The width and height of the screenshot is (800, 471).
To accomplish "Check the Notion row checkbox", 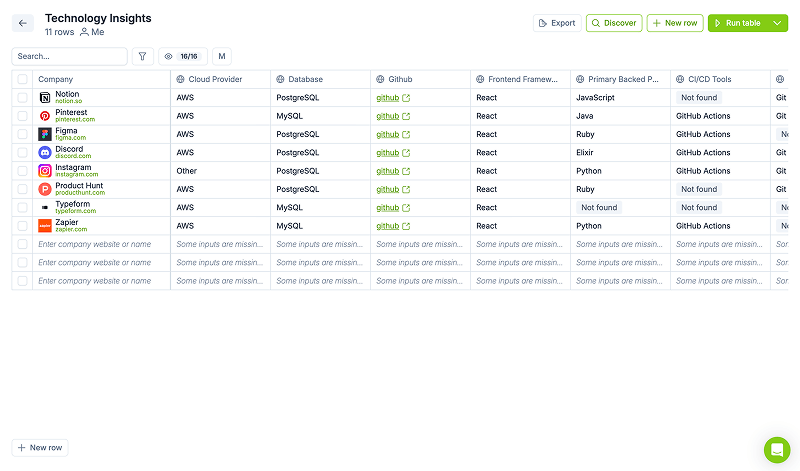I will [22, 97].
